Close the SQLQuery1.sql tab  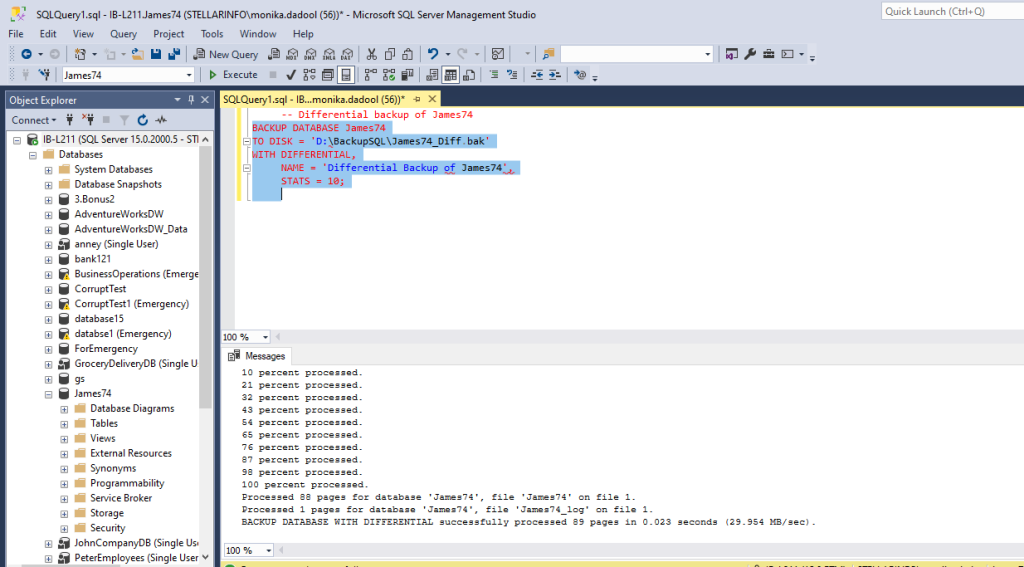pos(432,99)
